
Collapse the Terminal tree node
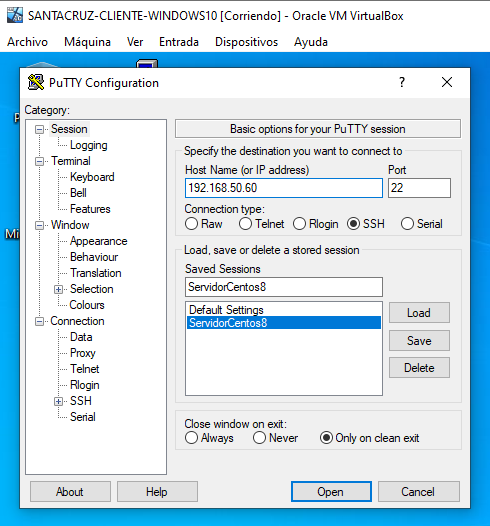tap(40, 162)
